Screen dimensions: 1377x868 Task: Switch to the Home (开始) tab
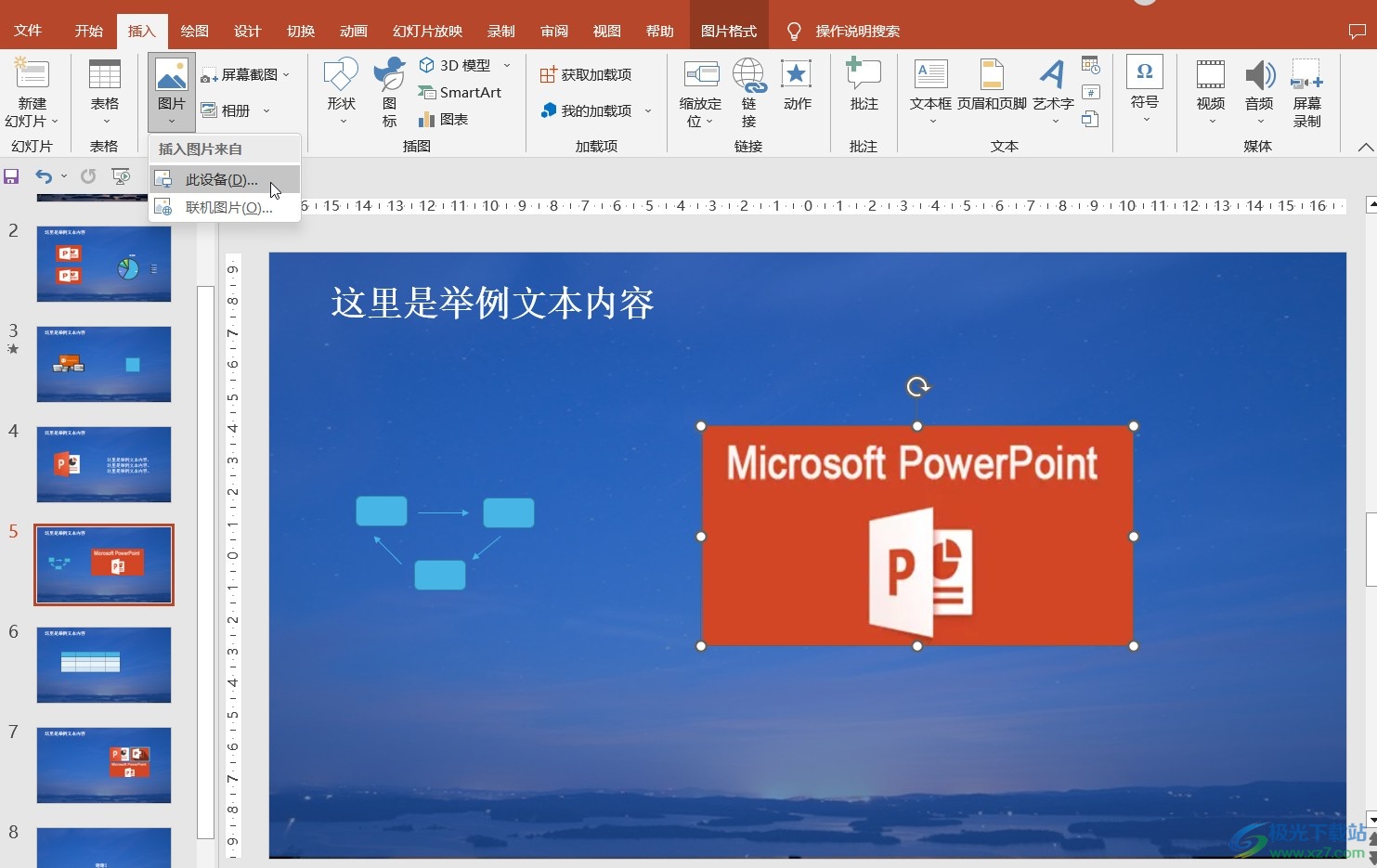point(89,31)
